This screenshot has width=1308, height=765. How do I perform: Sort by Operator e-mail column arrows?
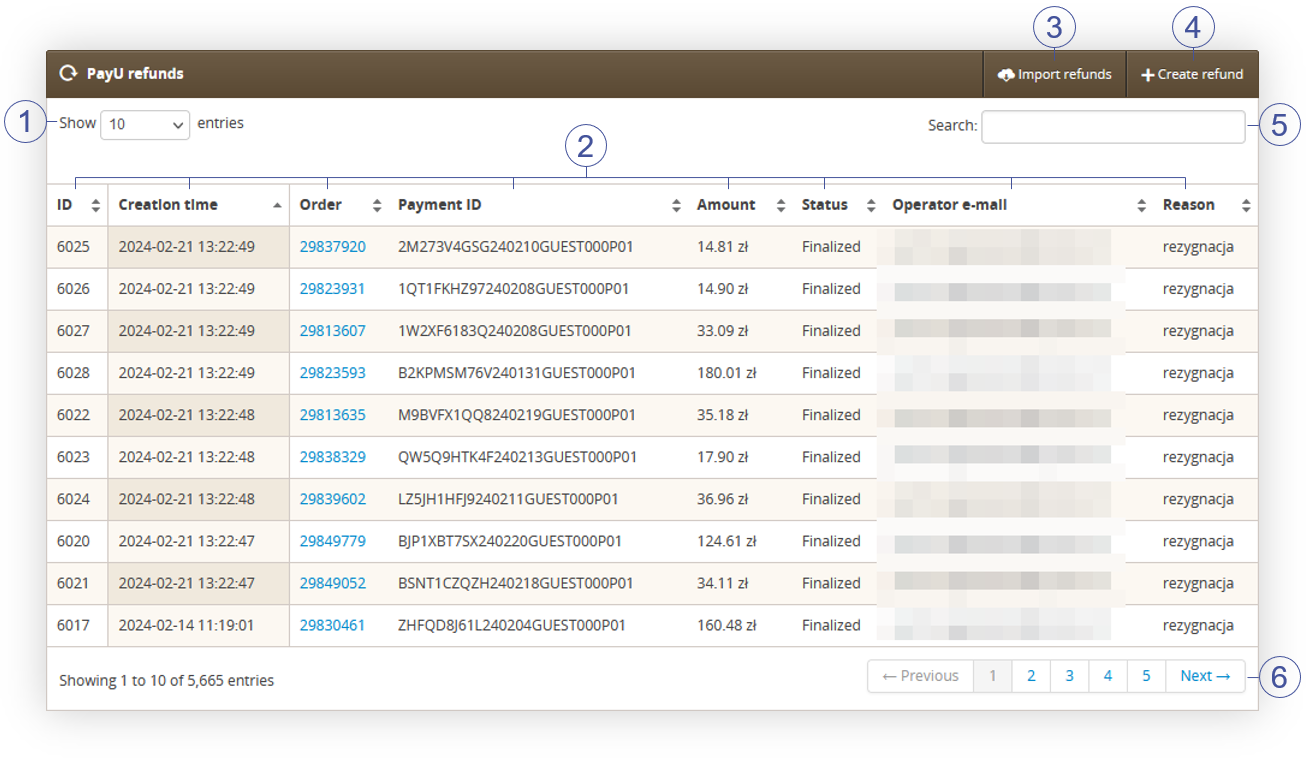(x=1141, y=205)
